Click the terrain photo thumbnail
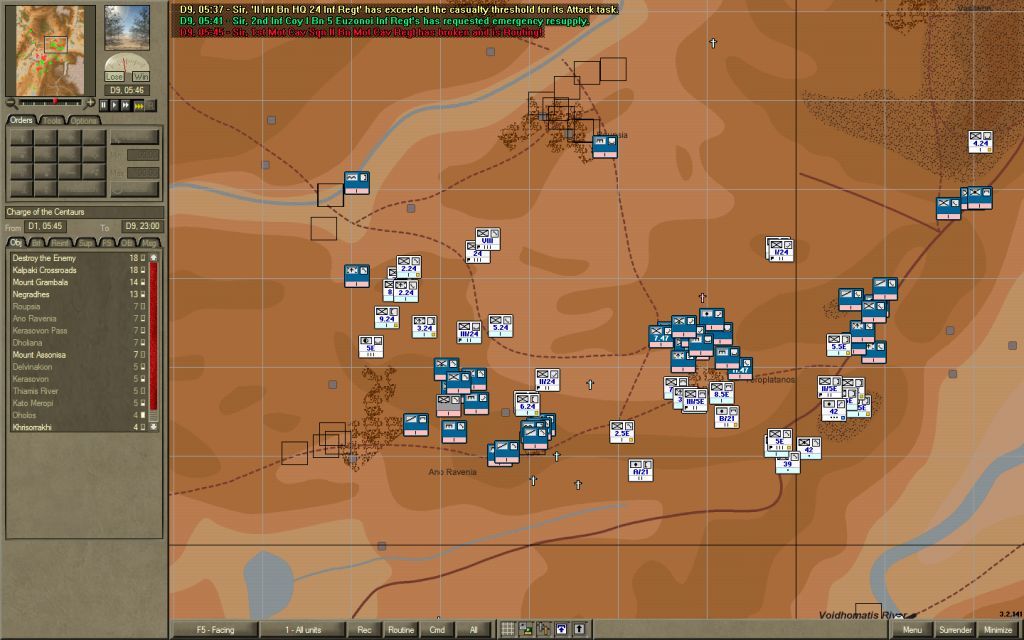Screen dimensions: 1024x640 coord(127,27)
